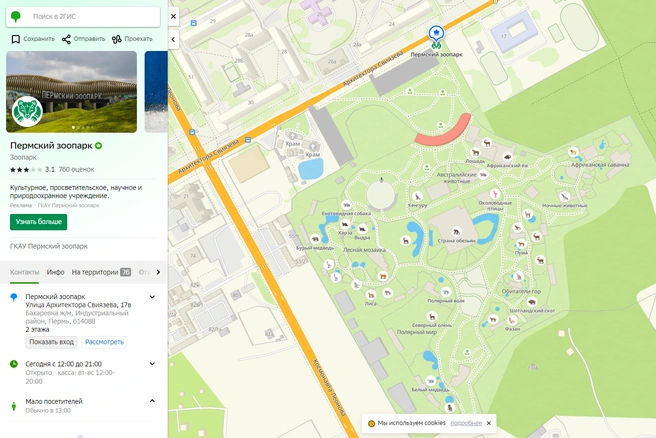Save the place with 'Сохранить' bookmark
The image size is (656, 438).
tap(33, 39)
